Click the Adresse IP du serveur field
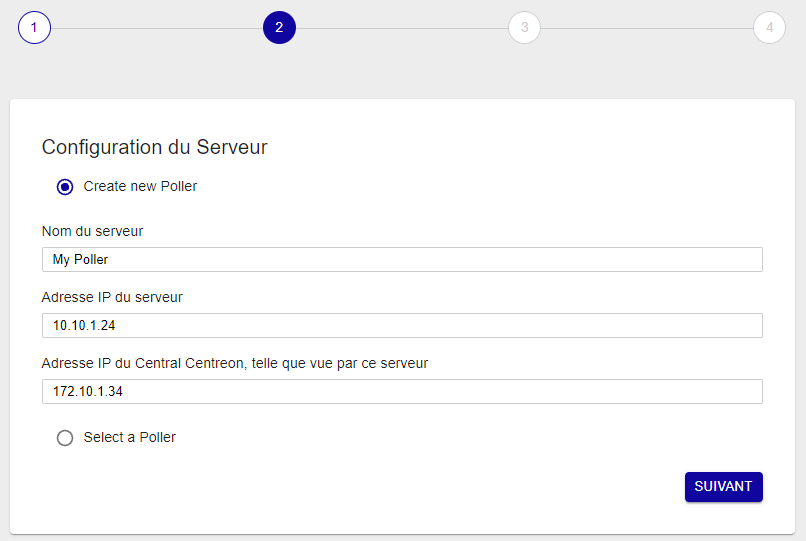Image resolution: width=806 pixels, height=541 pixels. [x=402, y=326]
